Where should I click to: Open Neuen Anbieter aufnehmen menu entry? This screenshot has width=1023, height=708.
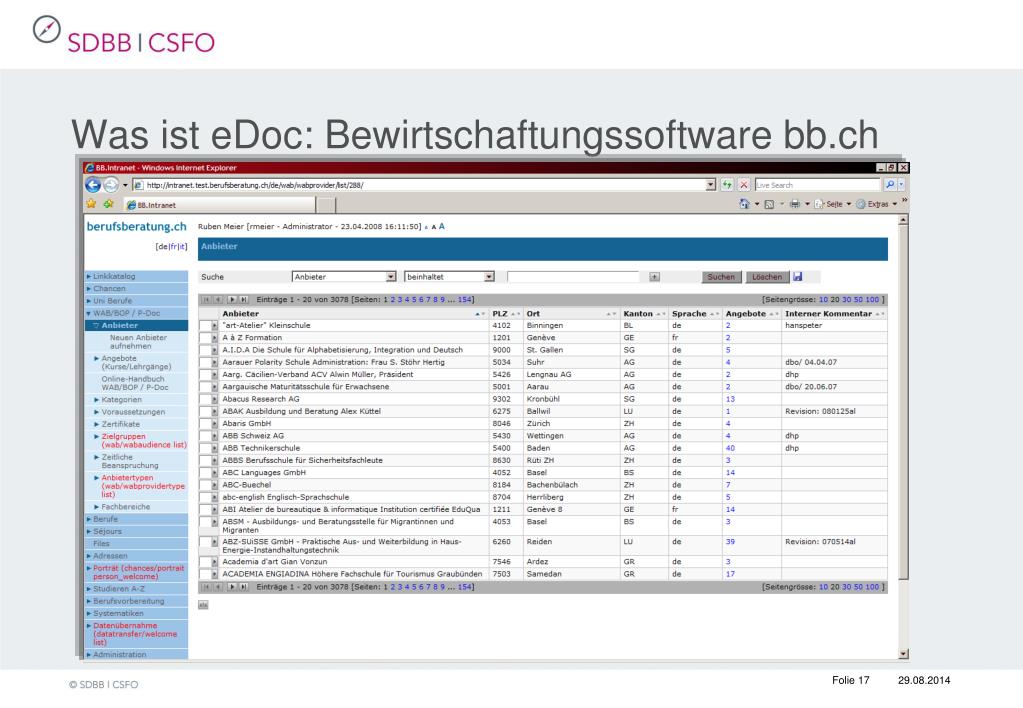[138, 342]
